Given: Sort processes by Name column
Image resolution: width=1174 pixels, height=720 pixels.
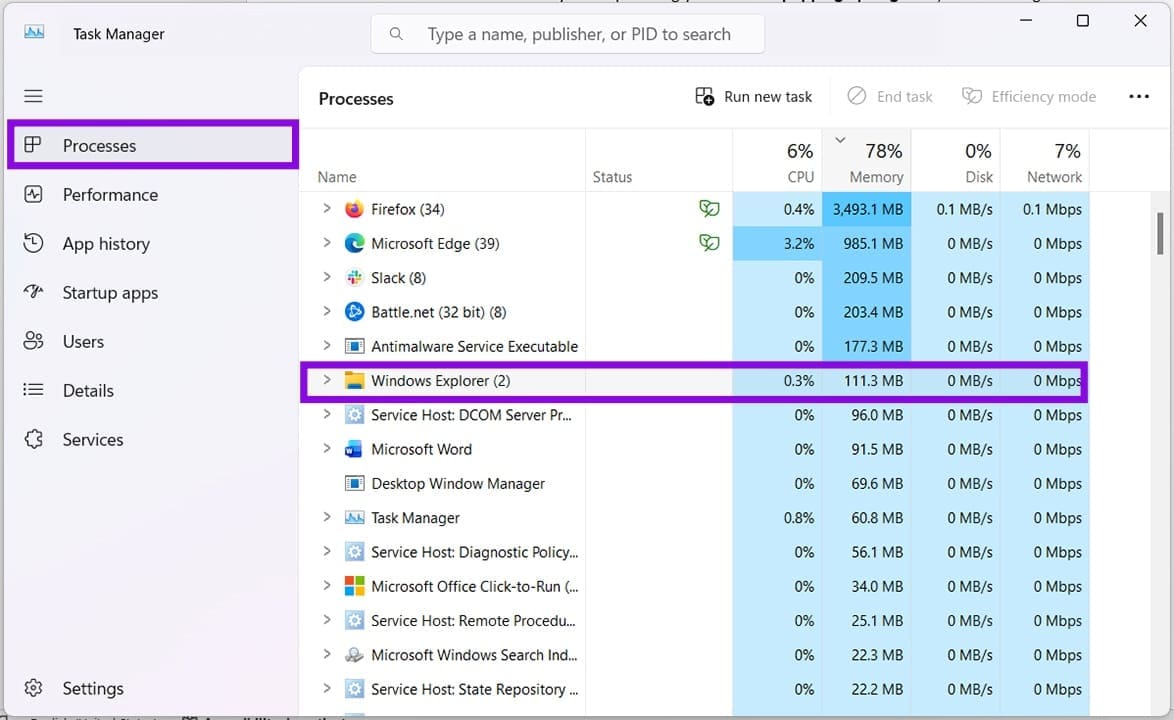Looking at the screenshot, I should click(442, 160).
